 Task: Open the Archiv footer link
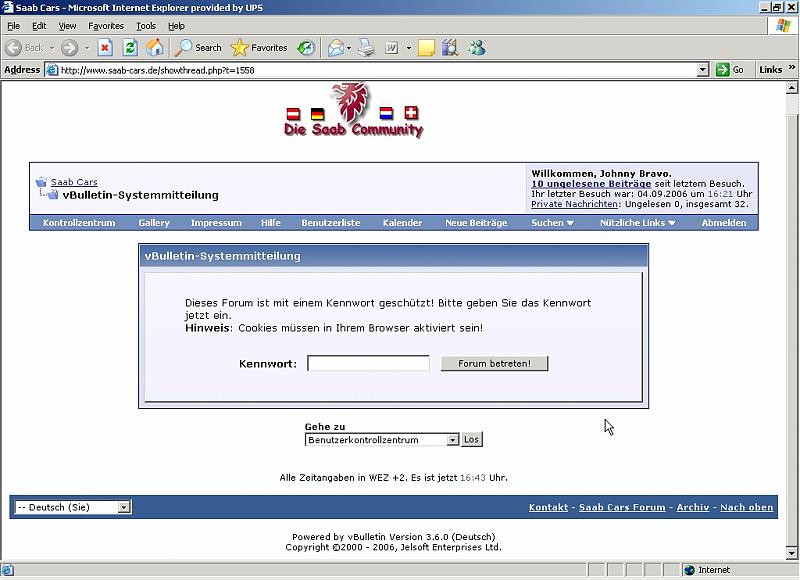(x=693, y=507)
